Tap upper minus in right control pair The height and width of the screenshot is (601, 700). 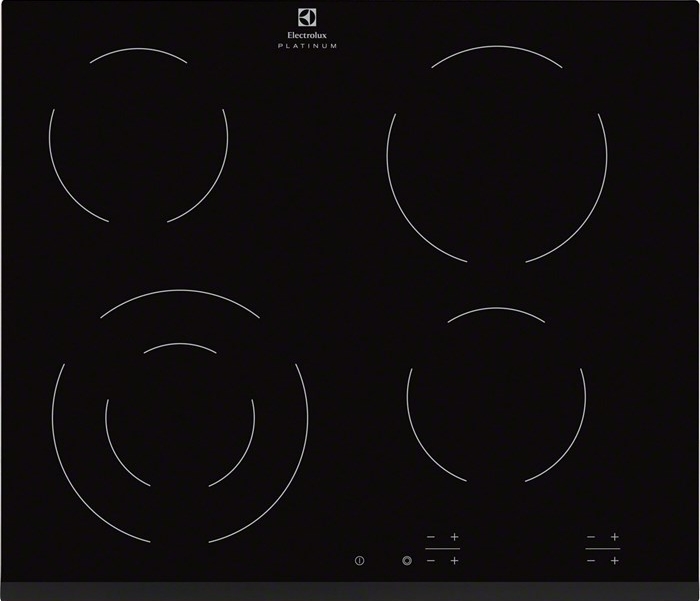tap(591, 536)
